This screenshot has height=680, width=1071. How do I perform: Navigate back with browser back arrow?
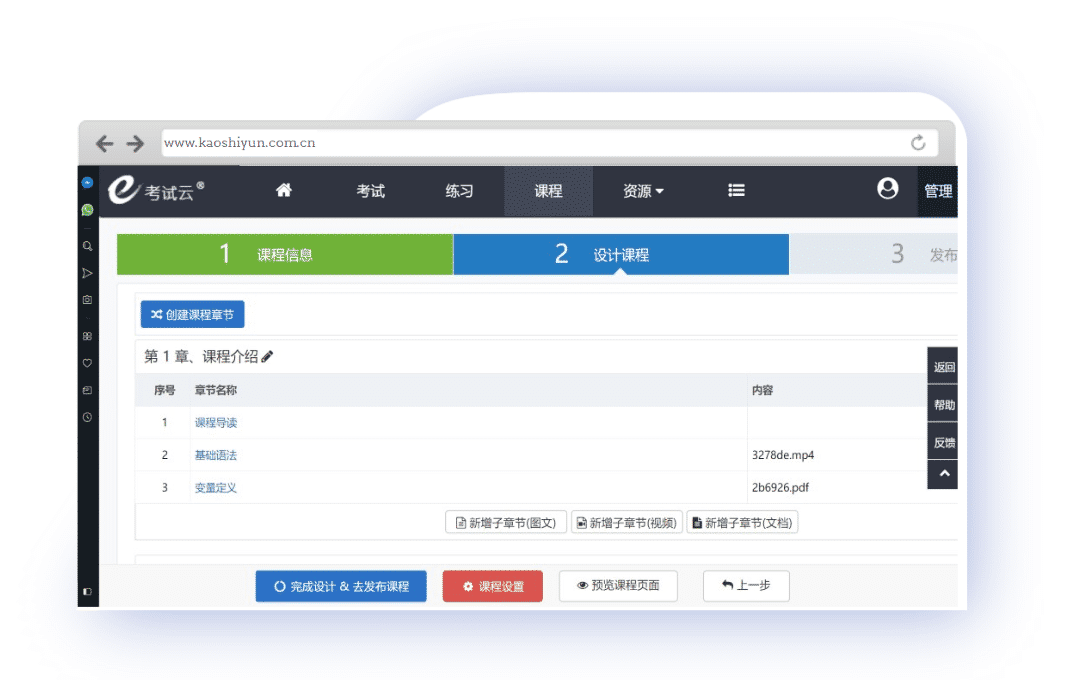[105, 143]
